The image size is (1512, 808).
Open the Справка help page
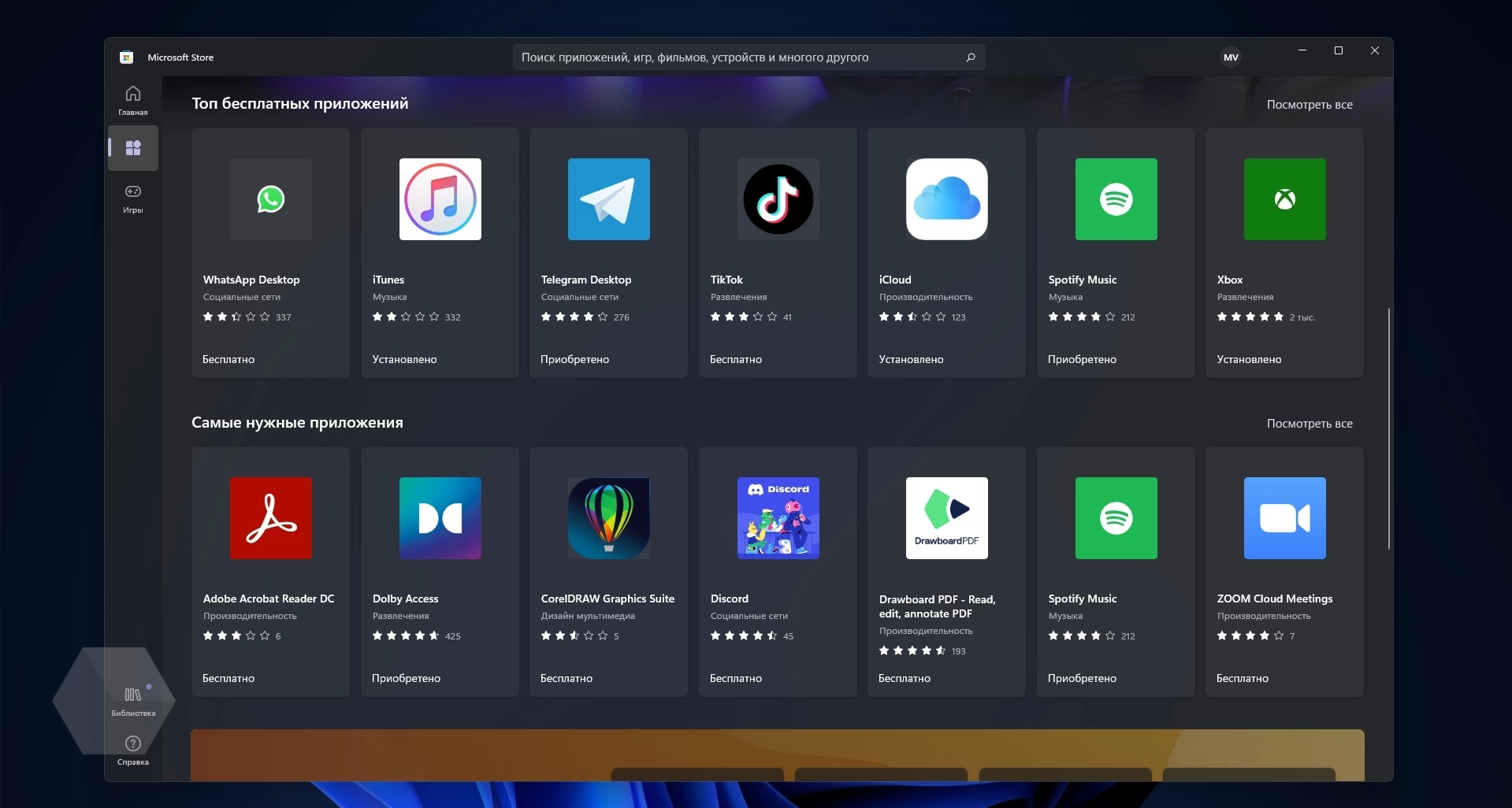coord(133,751)
